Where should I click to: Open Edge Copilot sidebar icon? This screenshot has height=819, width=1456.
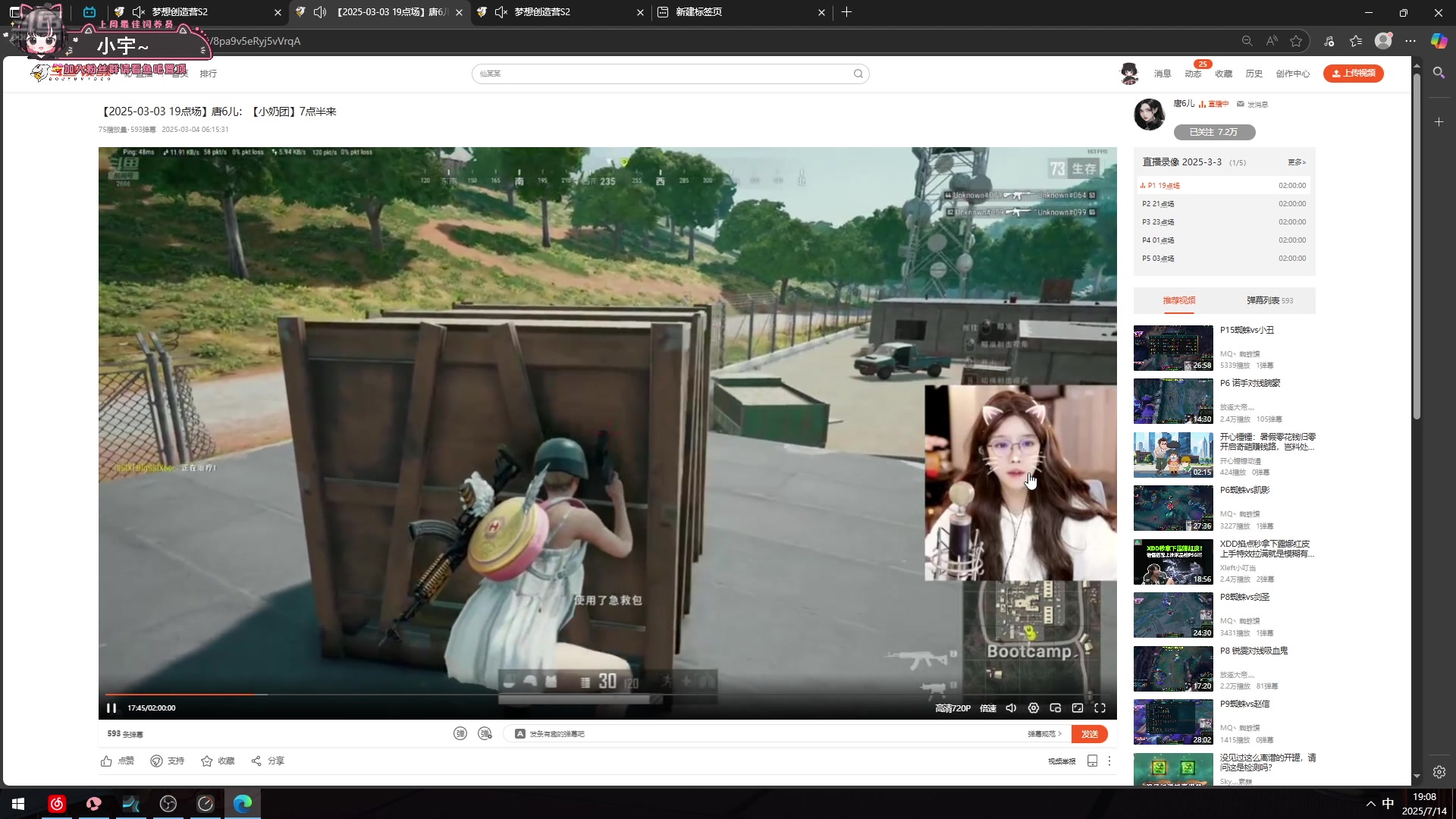[1439, 41]
